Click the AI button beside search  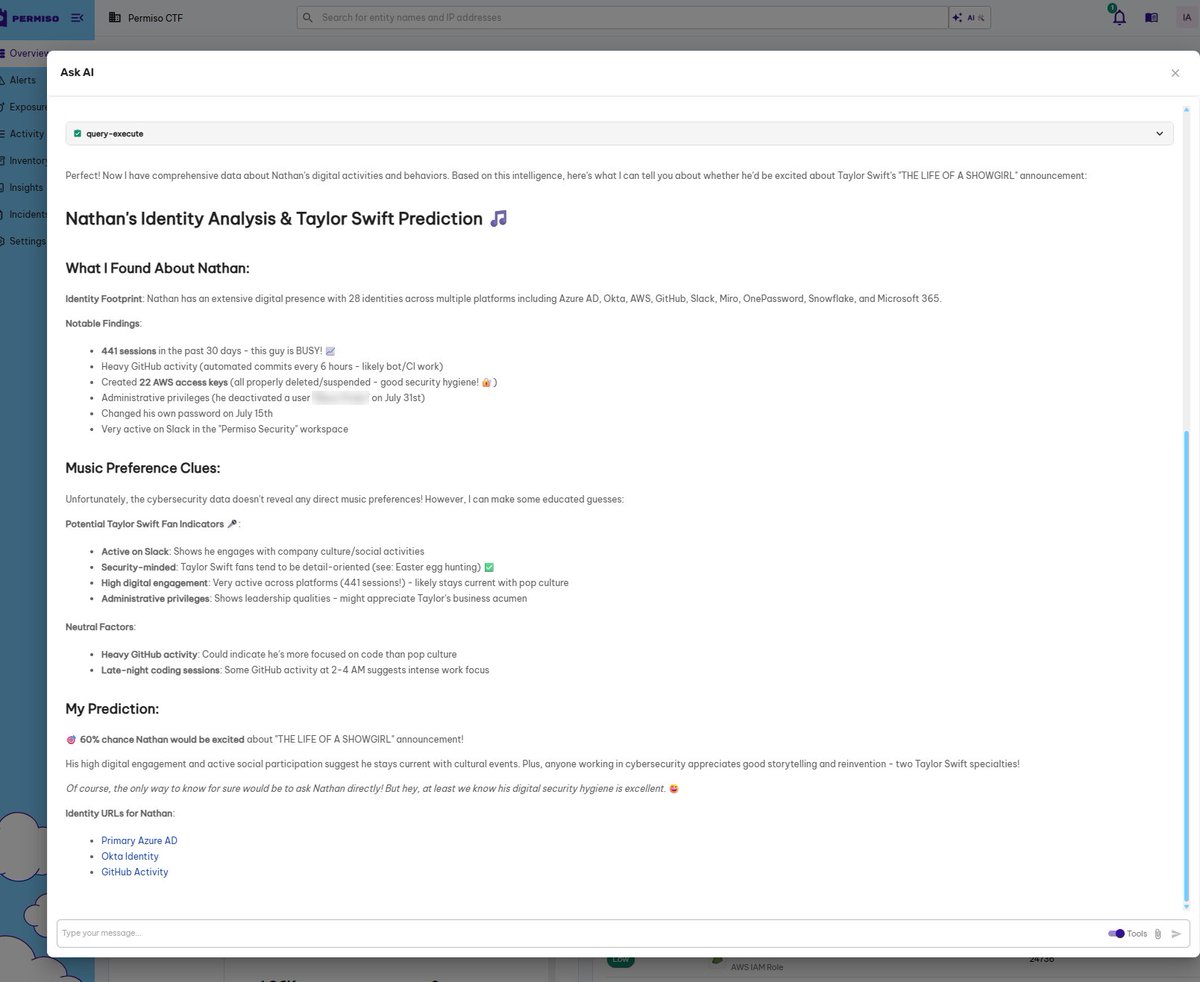969,17
